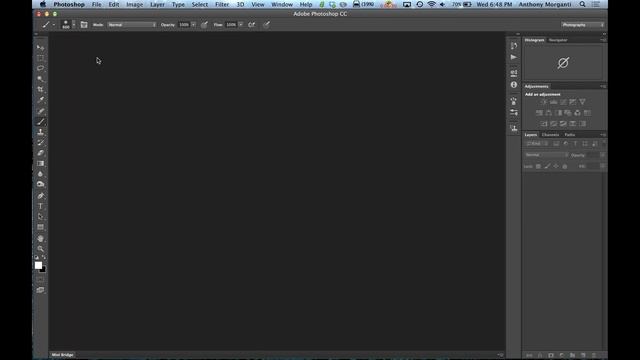Select the Eyedropper tool
The width and height of the screenshot is (640, 360).
40,100
